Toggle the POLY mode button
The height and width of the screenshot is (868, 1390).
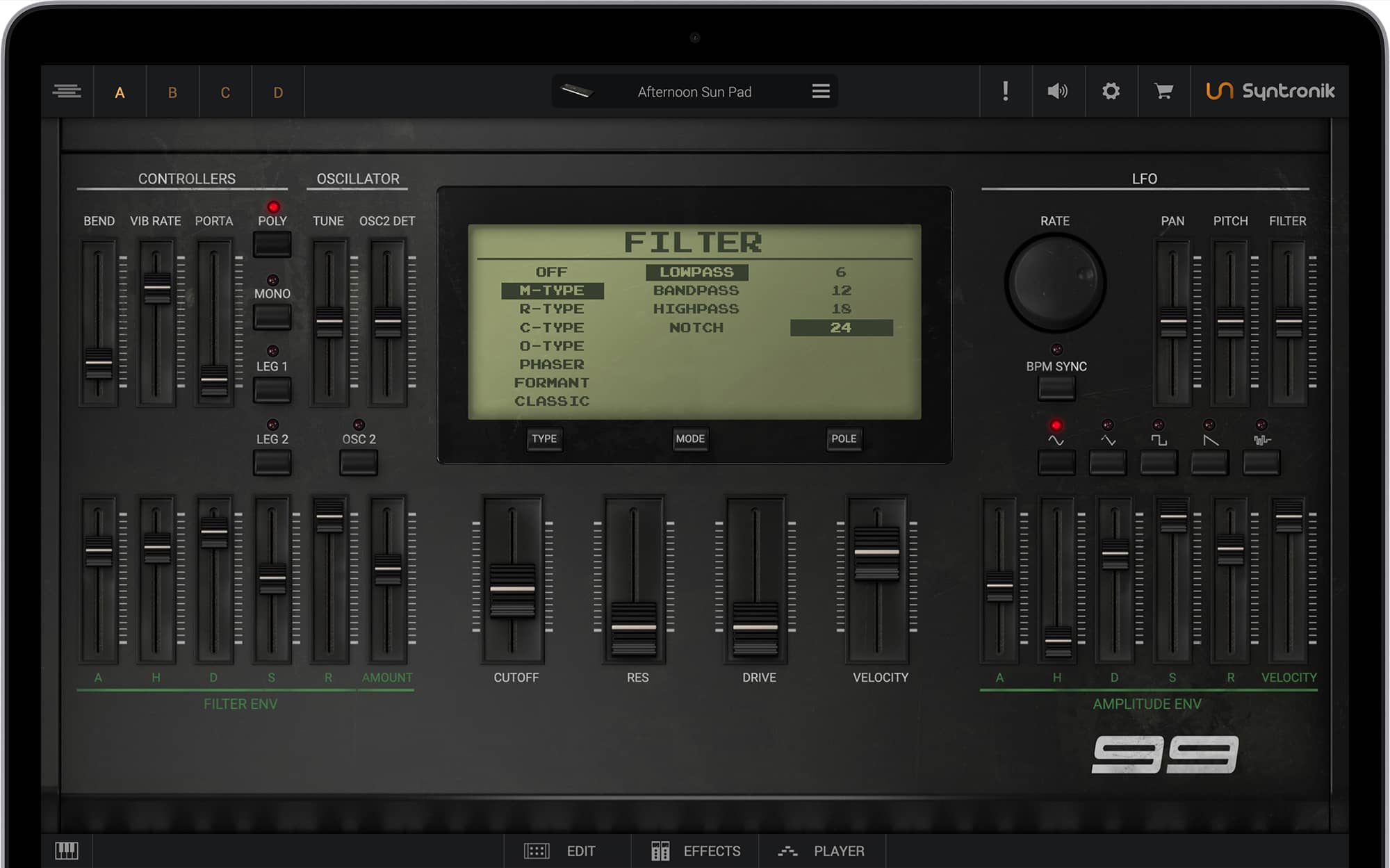click(272, 244)
